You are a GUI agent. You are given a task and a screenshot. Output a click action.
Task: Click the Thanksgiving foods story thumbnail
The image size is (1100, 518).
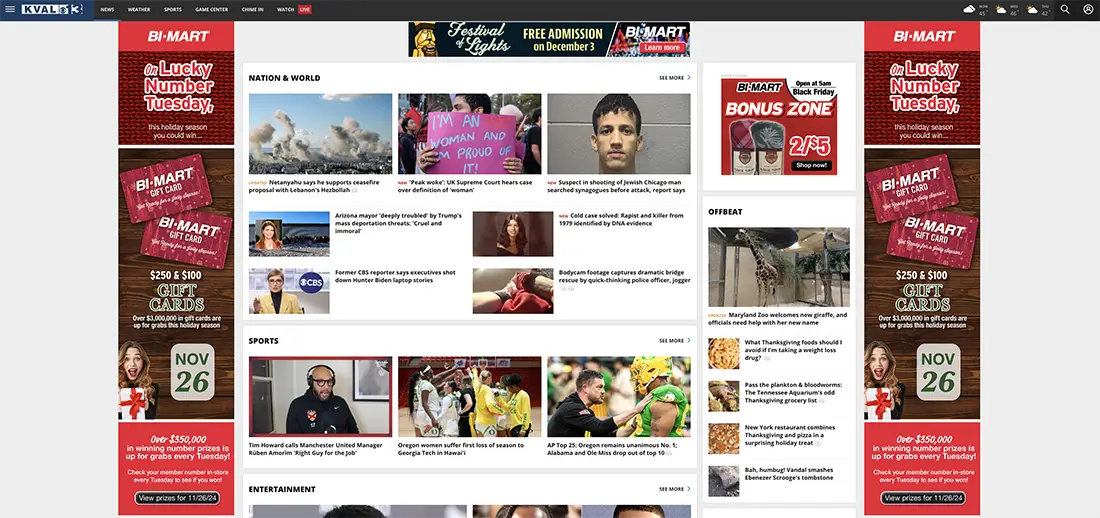click(723, 354)
